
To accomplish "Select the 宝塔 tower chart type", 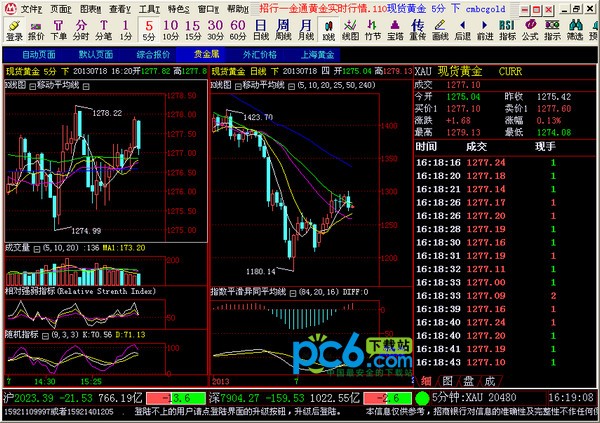I will coord(395,30).
